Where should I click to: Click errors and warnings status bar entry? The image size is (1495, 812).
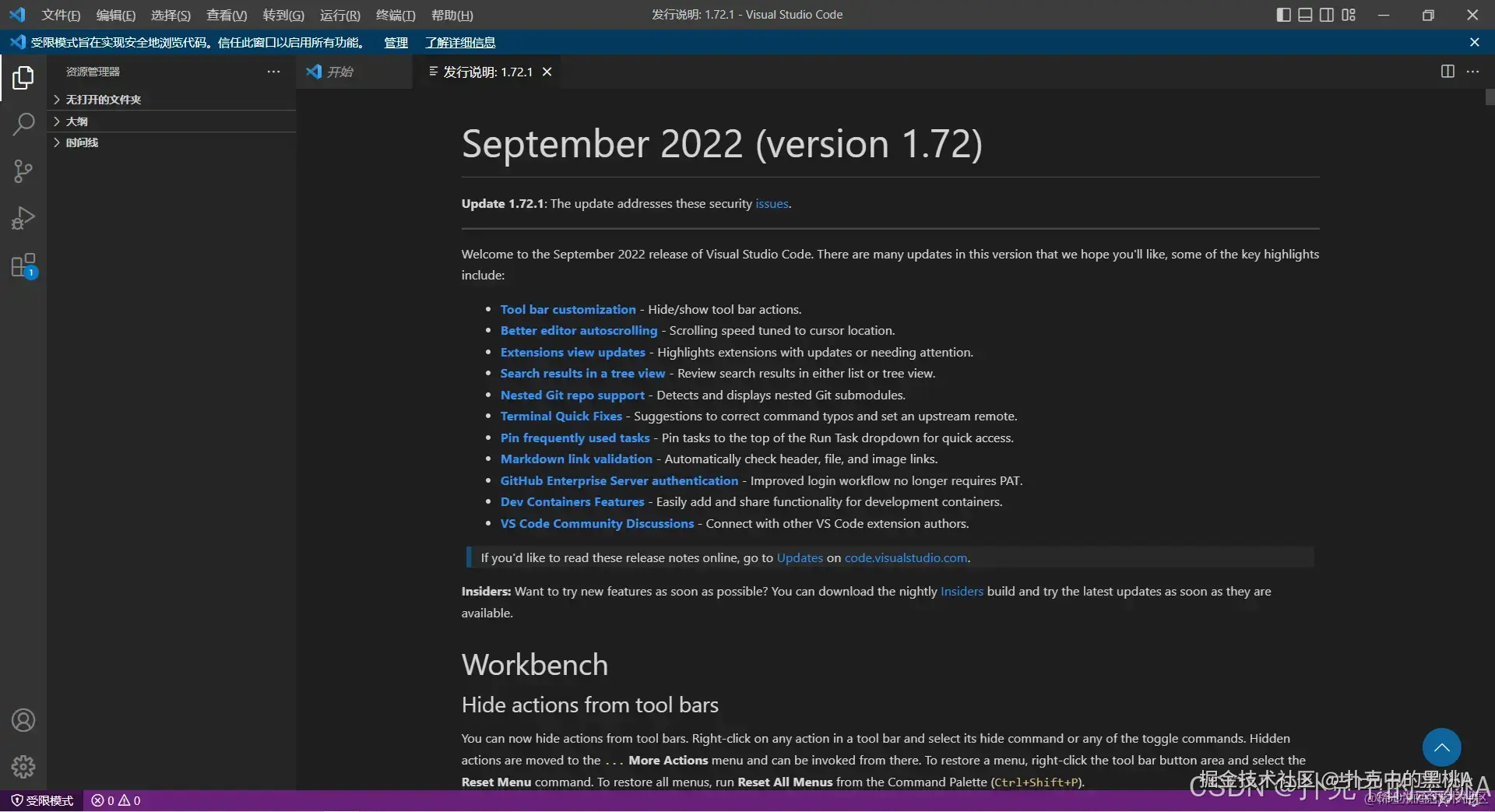[x=116, y=800]
